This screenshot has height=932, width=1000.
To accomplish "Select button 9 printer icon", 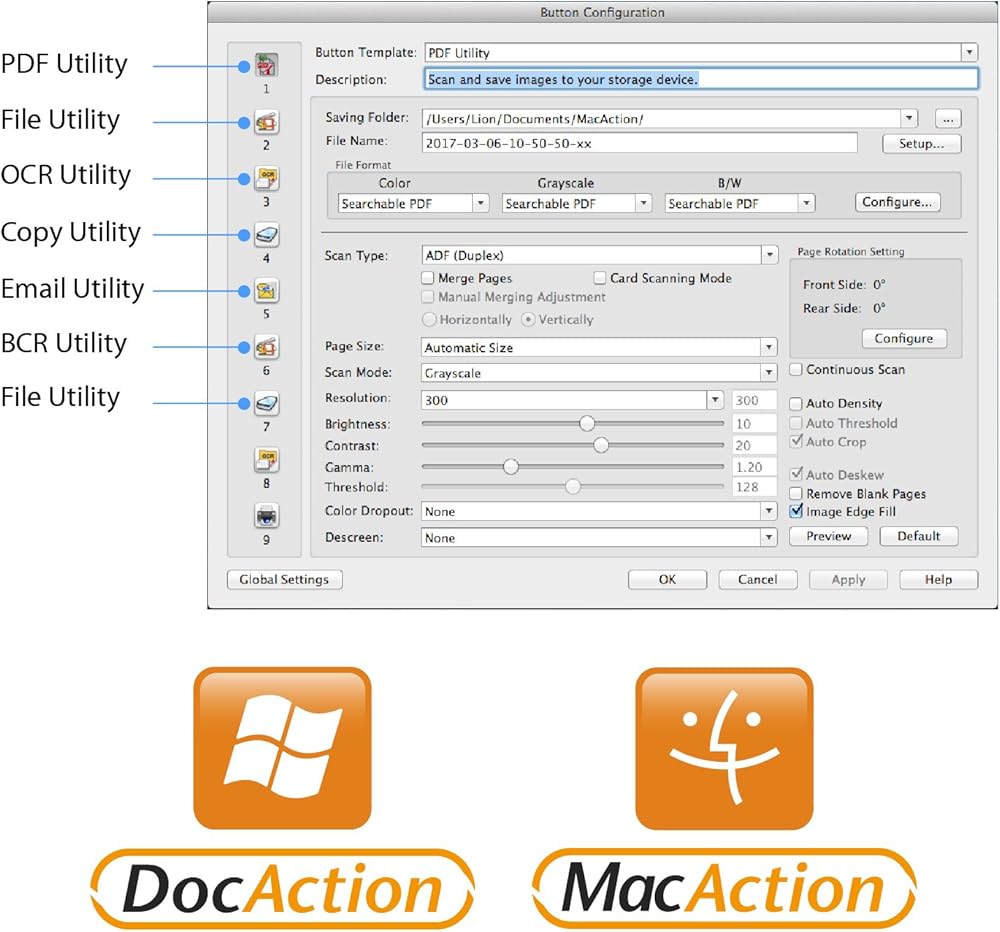I will click(x=266, y=517).
